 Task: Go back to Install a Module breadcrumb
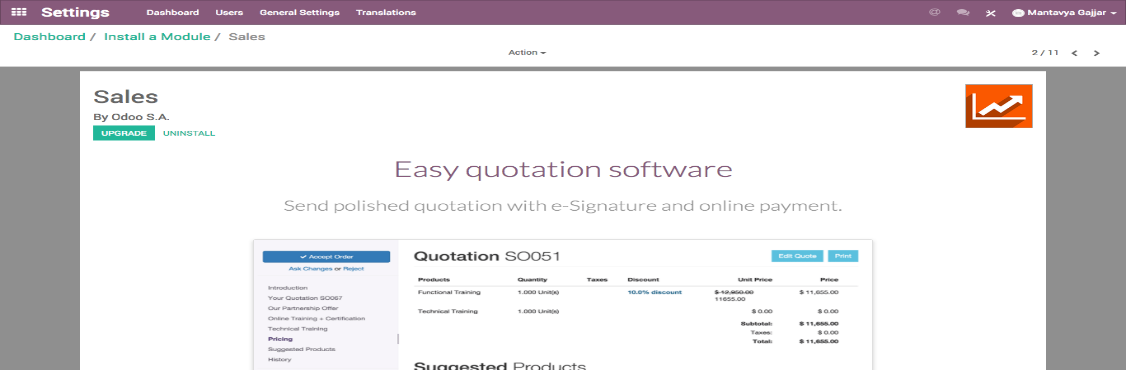157,36
